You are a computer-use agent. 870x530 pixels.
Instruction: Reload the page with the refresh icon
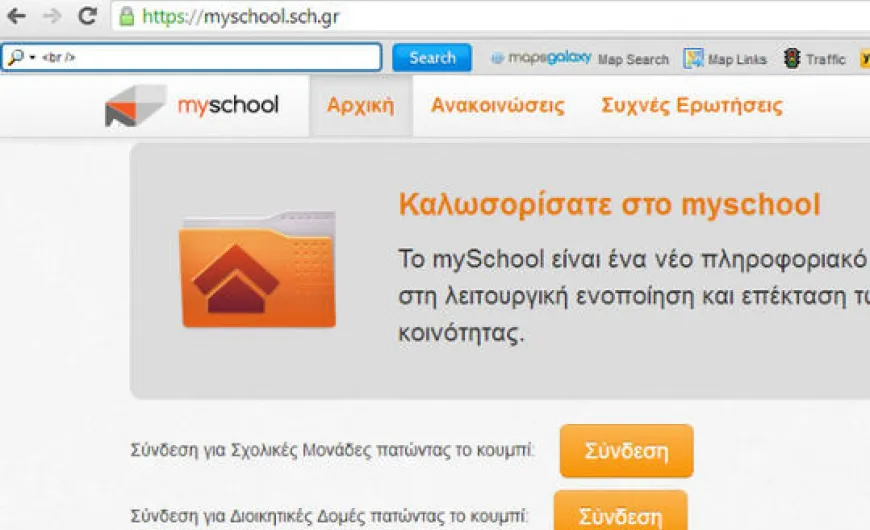(x=87, y=16)
